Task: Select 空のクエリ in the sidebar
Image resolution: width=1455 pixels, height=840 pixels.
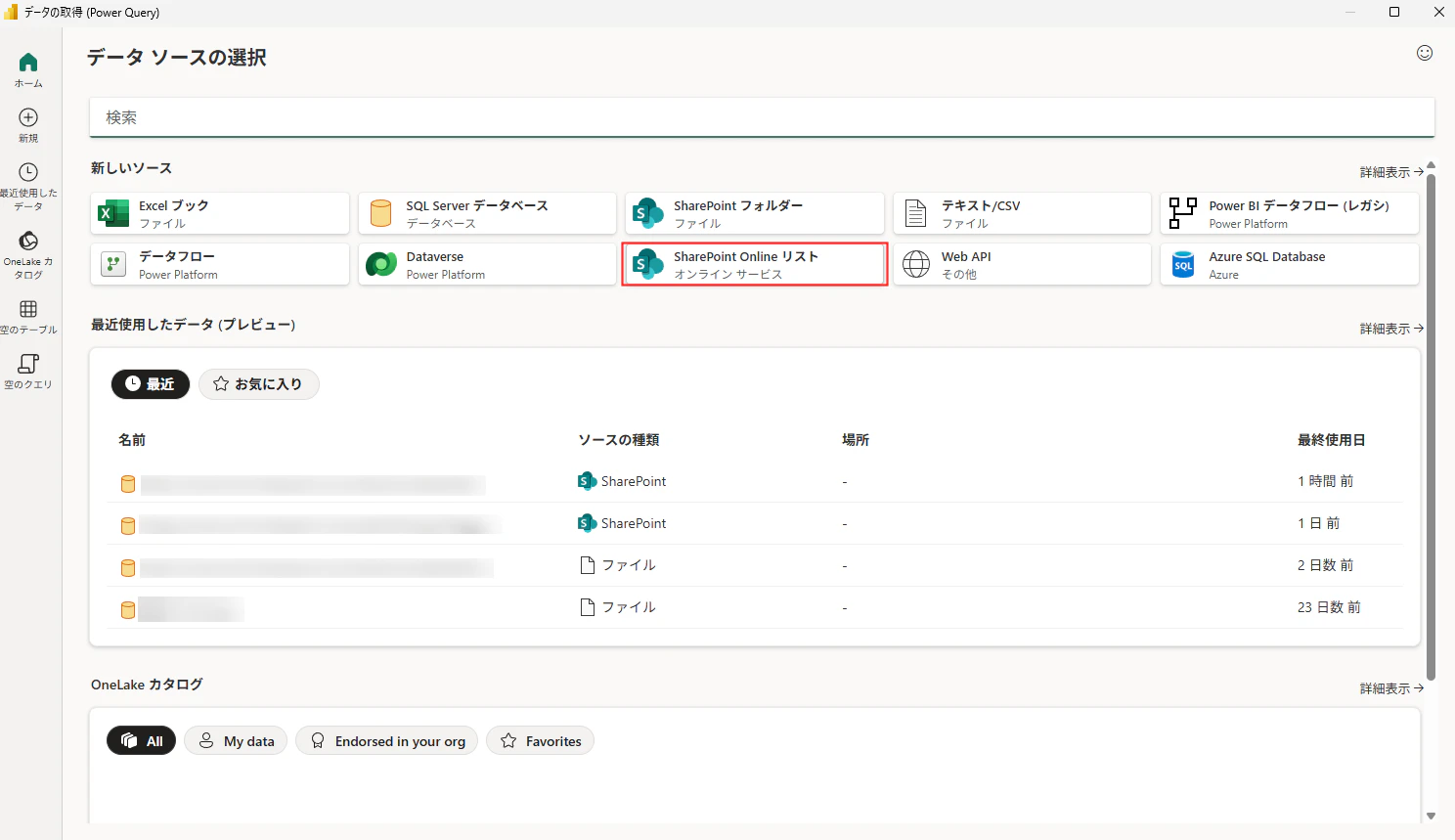Action: coord(28,372)
